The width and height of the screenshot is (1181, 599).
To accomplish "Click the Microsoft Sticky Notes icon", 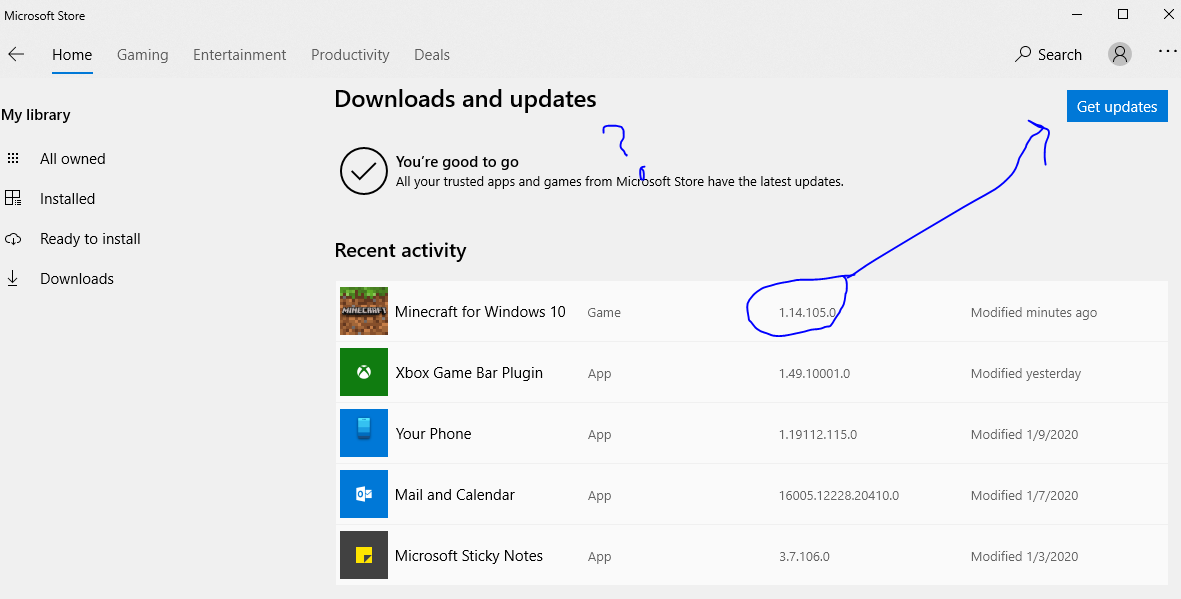I will tap(363, 556).
